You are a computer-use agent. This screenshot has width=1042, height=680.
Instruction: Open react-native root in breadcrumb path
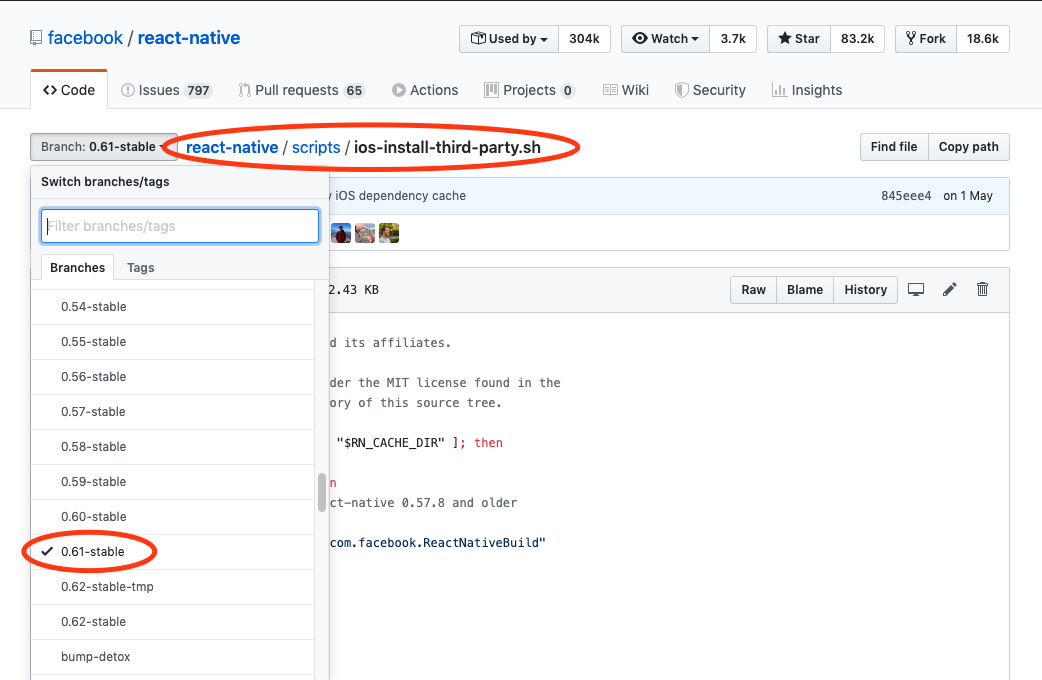[x=232, y=148]
